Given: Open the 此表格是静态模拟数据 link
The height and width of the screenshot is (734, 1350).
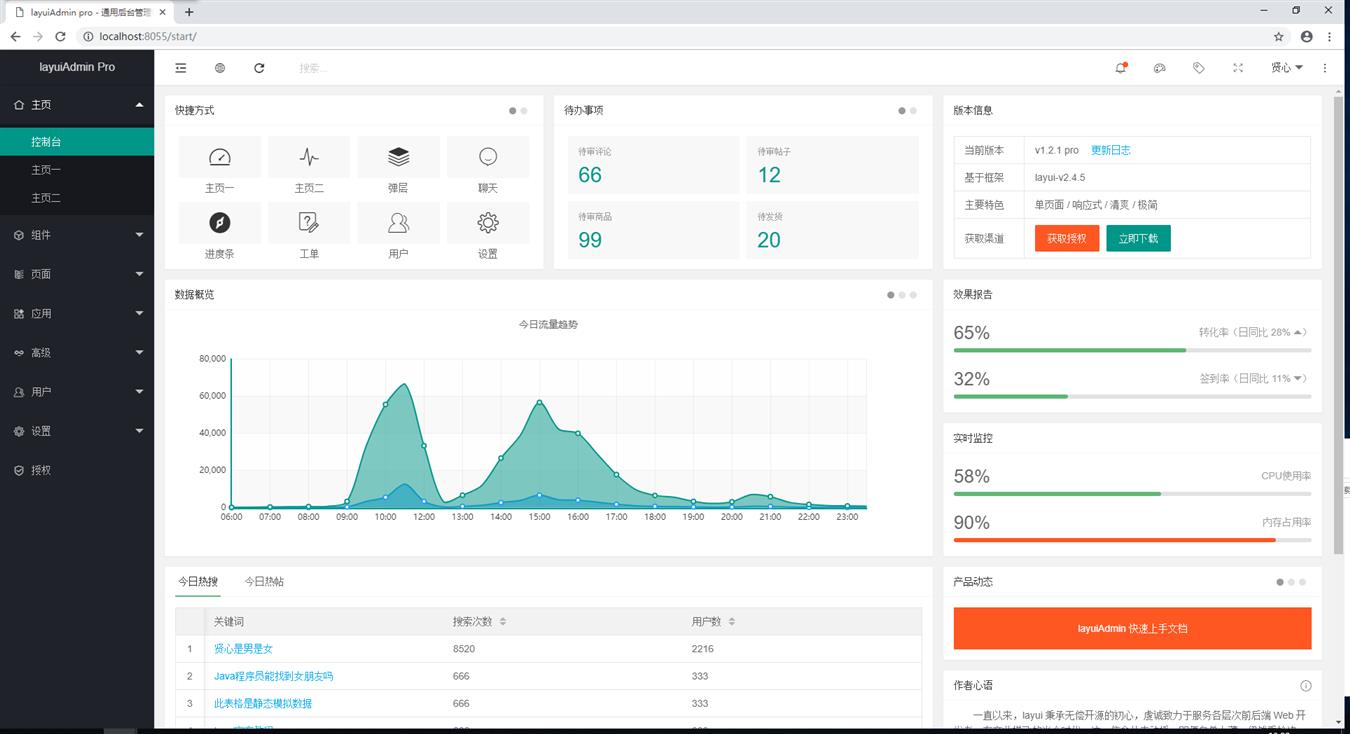Looking at the screenshot, I should [262, 703].
